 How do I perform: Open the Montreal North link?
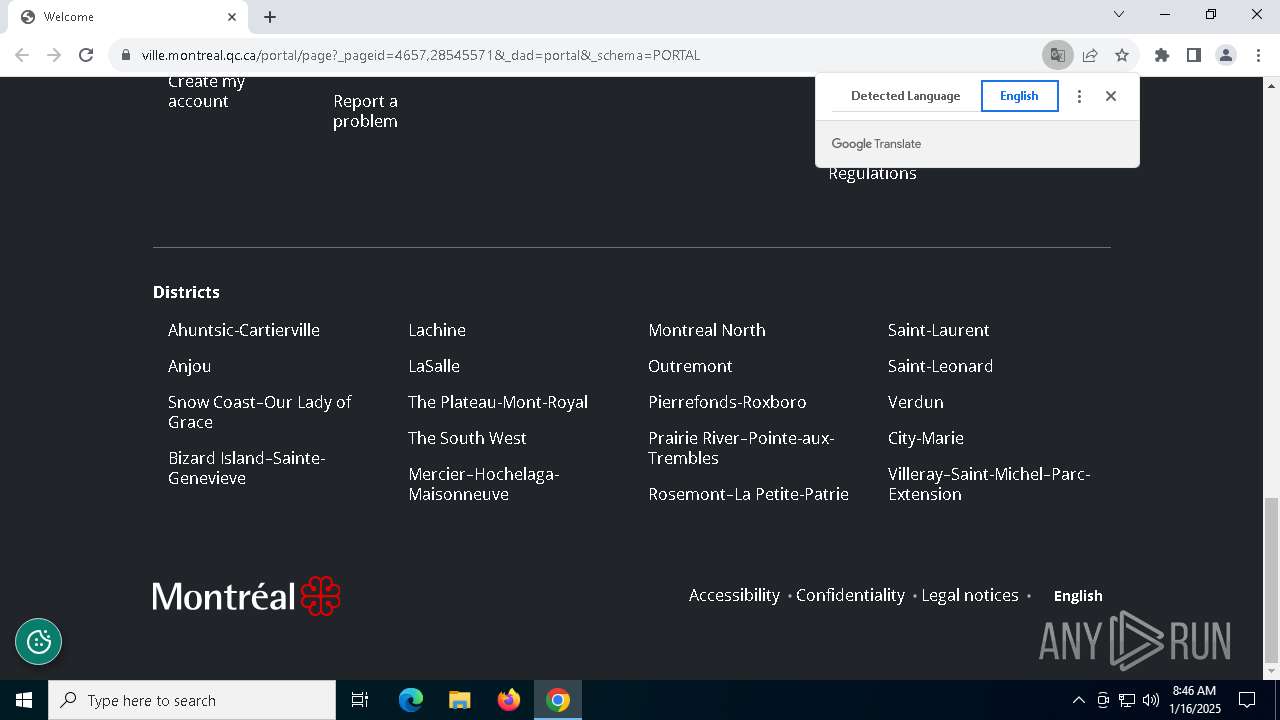(707, 330)
